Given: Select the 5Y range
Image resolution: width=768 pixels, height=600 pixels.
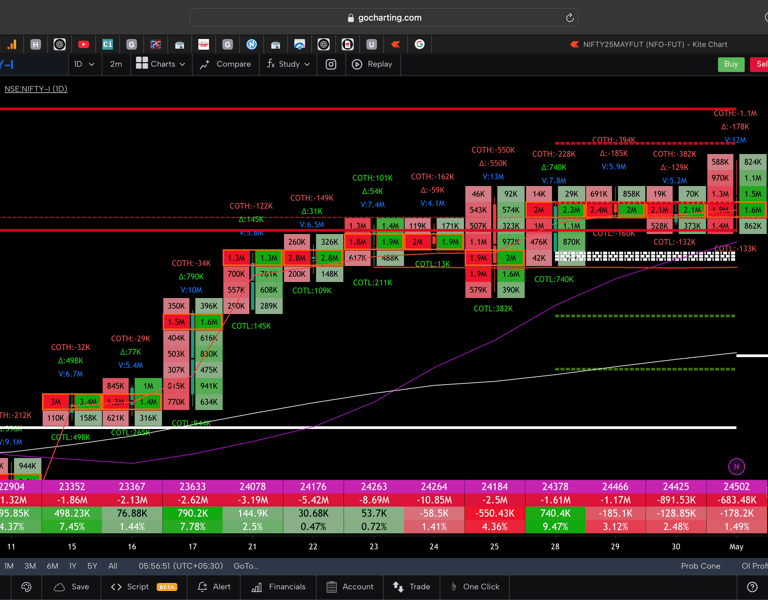Looking at the screenshot, I should coord(92,566).
